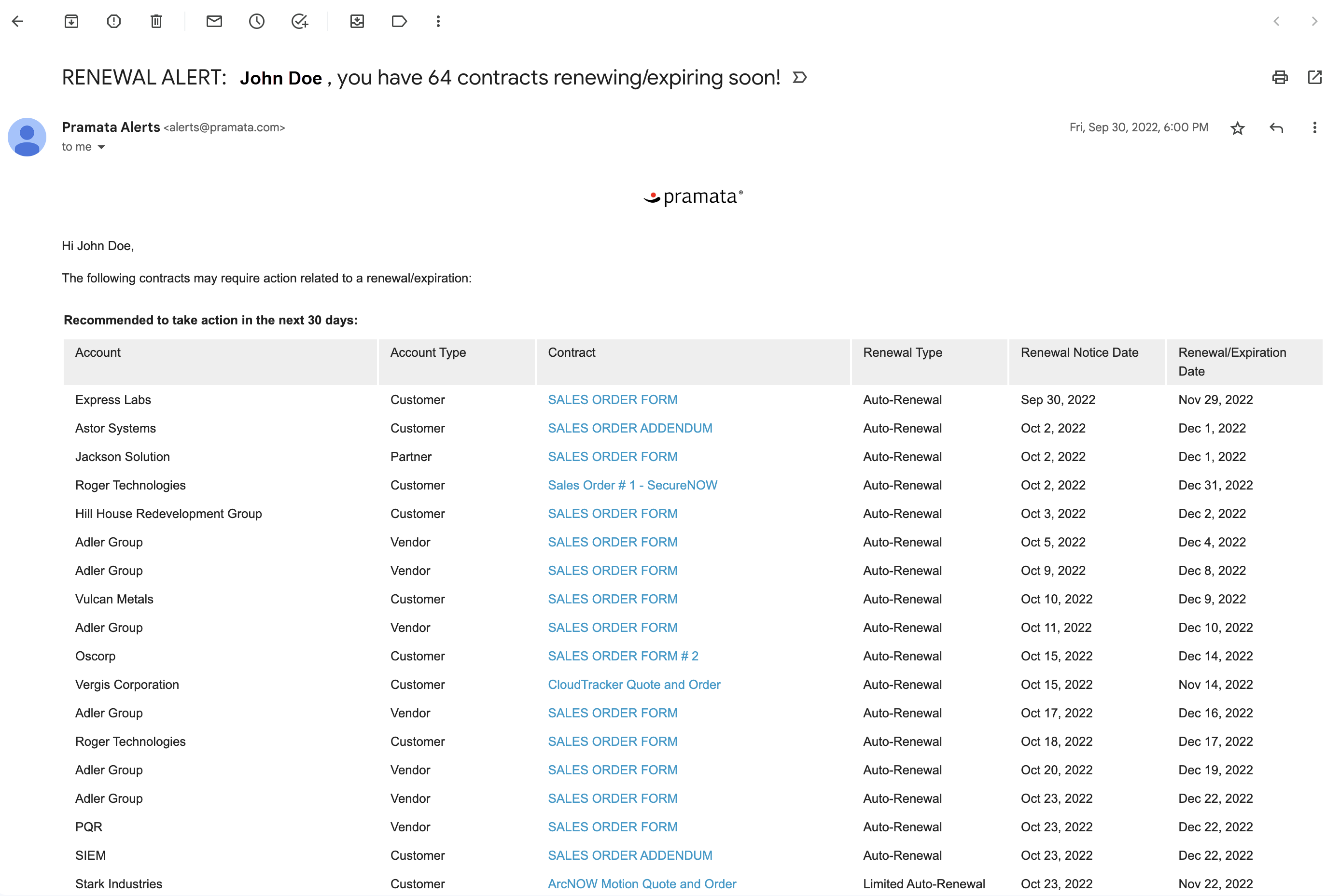Delete this email with the trash icon
1340x896 pixels.
(156, 22)
